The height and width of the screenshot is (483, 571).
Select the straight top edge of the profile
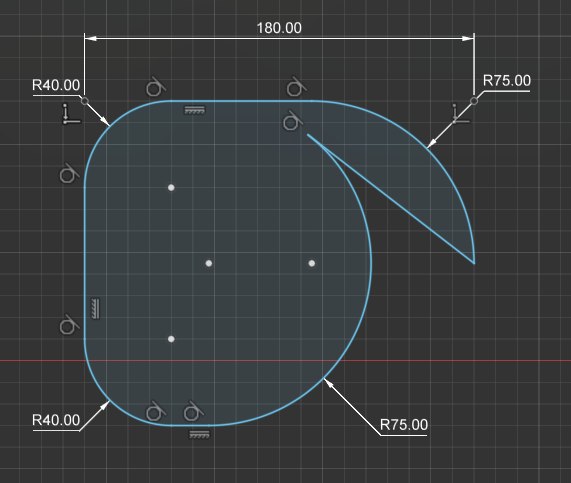click(240, 101)
